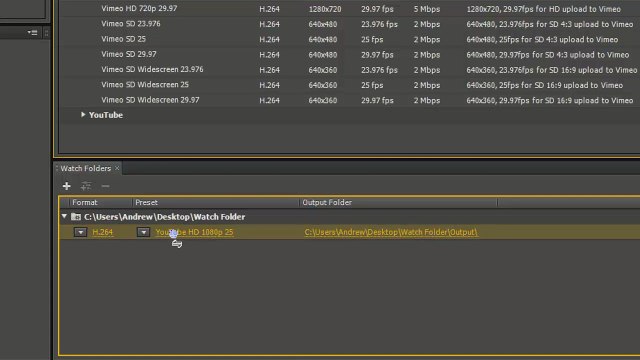Screen dimensions: 640x360
Task: Click the 5 Mbps target rate cell
Action: [427, 9]
